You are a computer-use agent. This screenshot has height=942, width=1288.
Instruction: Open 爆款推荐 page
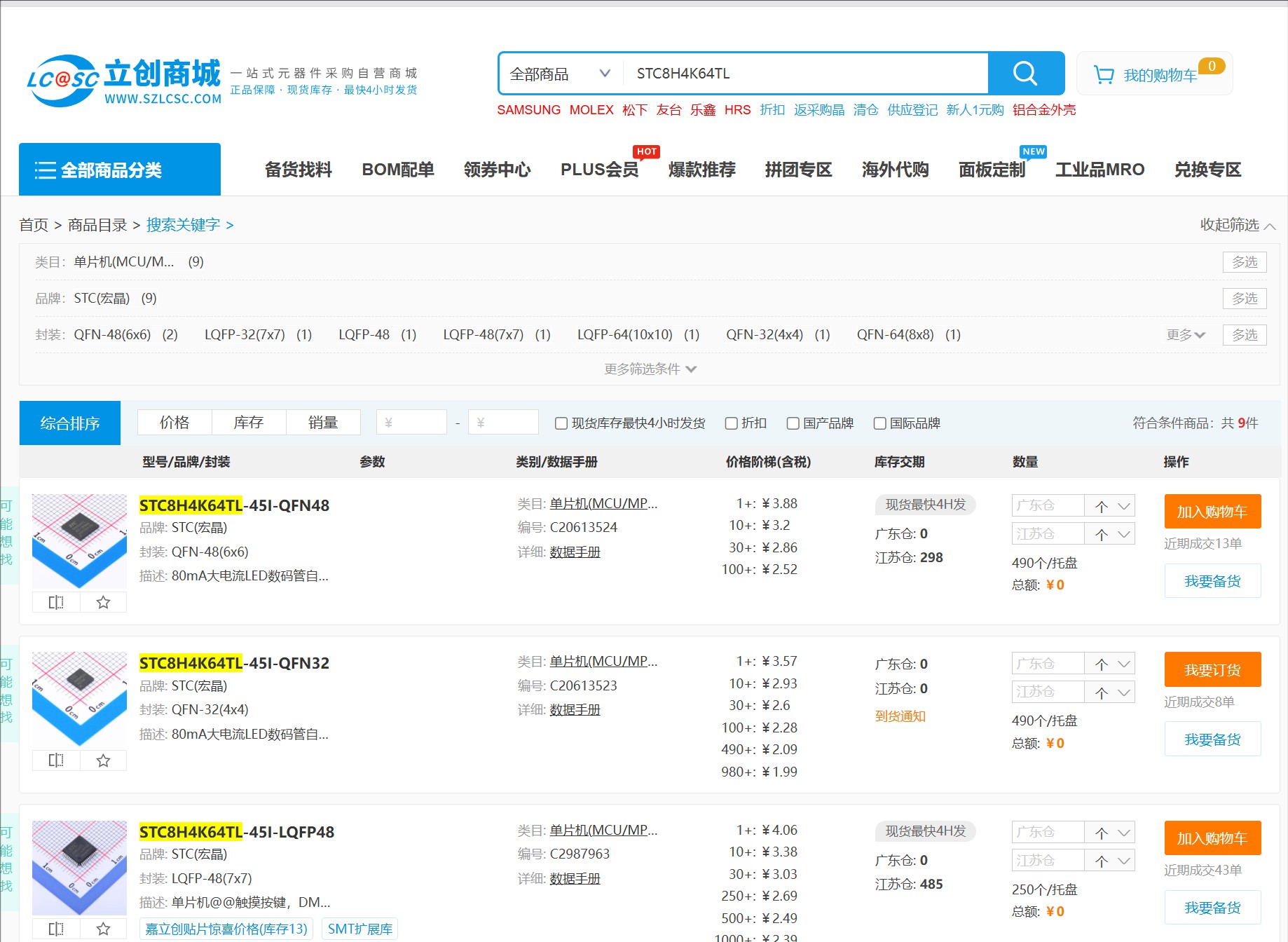702,170
